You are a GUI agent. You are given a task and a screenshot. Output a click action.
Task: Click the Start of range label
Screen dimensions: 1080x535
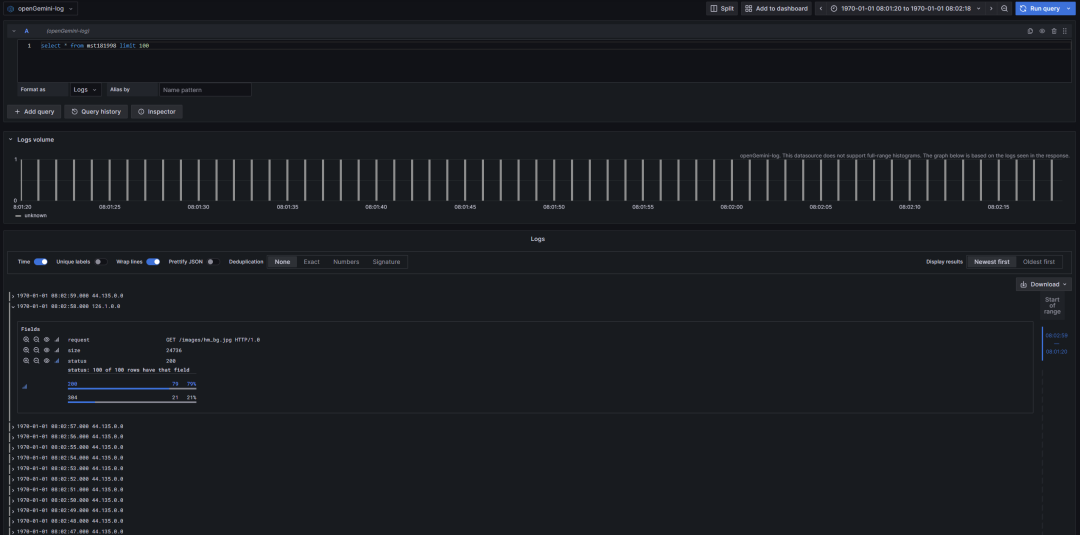pyautogui.click(x=1052, y=306)
